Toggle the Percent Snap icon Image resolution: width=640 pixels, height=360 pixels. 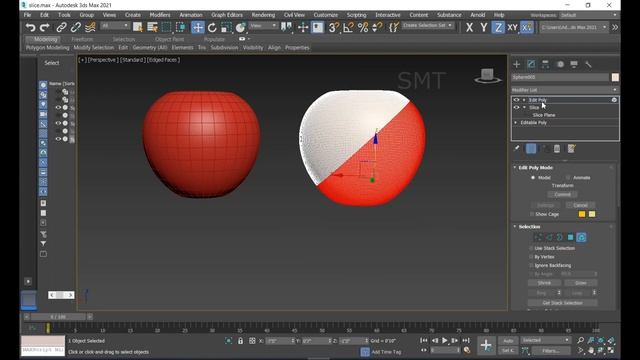(363, 27)
